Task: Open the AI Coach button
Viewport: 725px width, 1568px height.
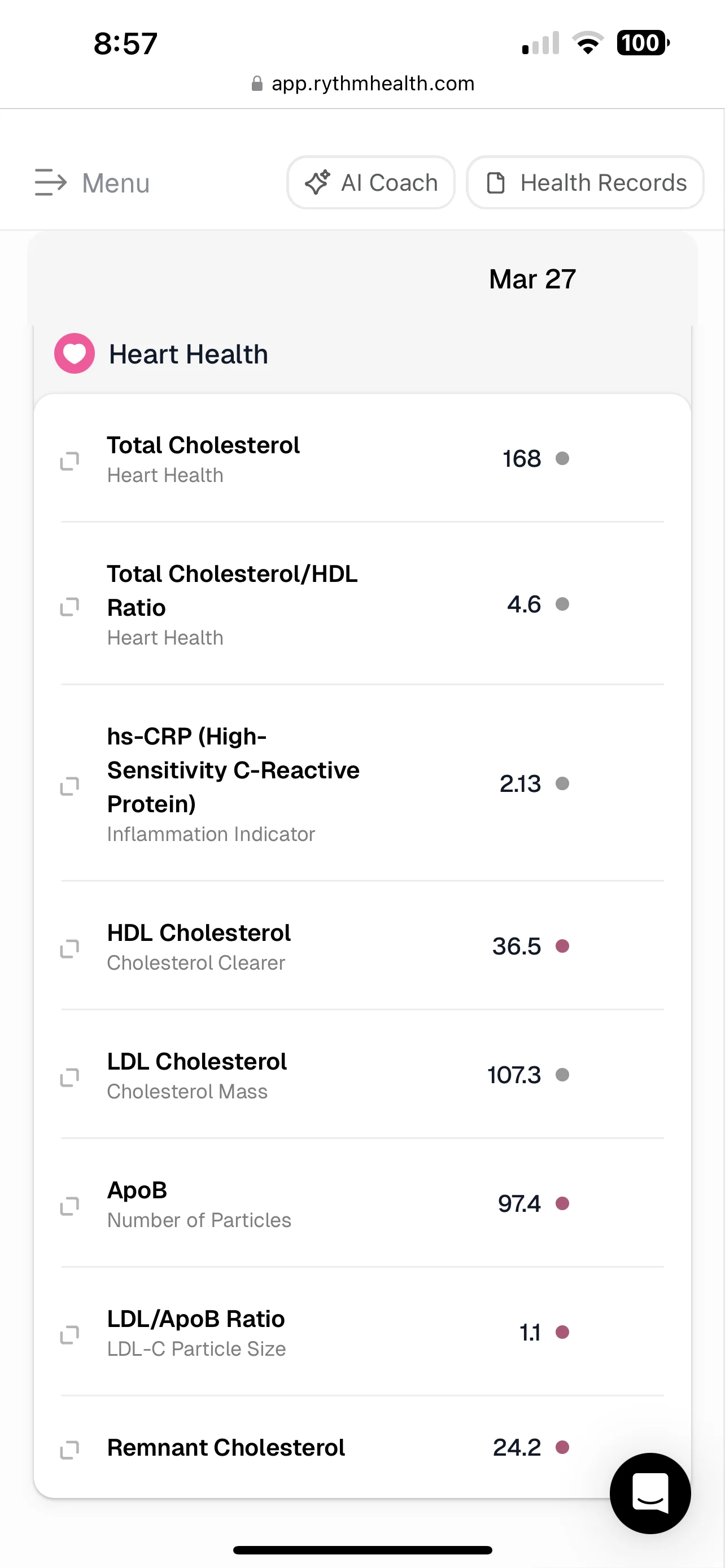Action: pyautogui.click(x=371, y=183)
